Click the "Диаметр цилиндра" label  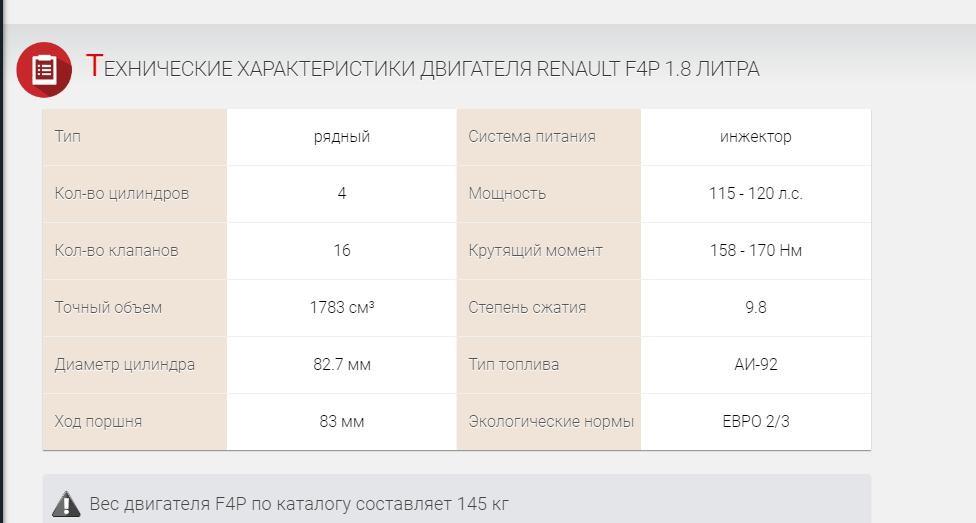(x=125, y=365)
